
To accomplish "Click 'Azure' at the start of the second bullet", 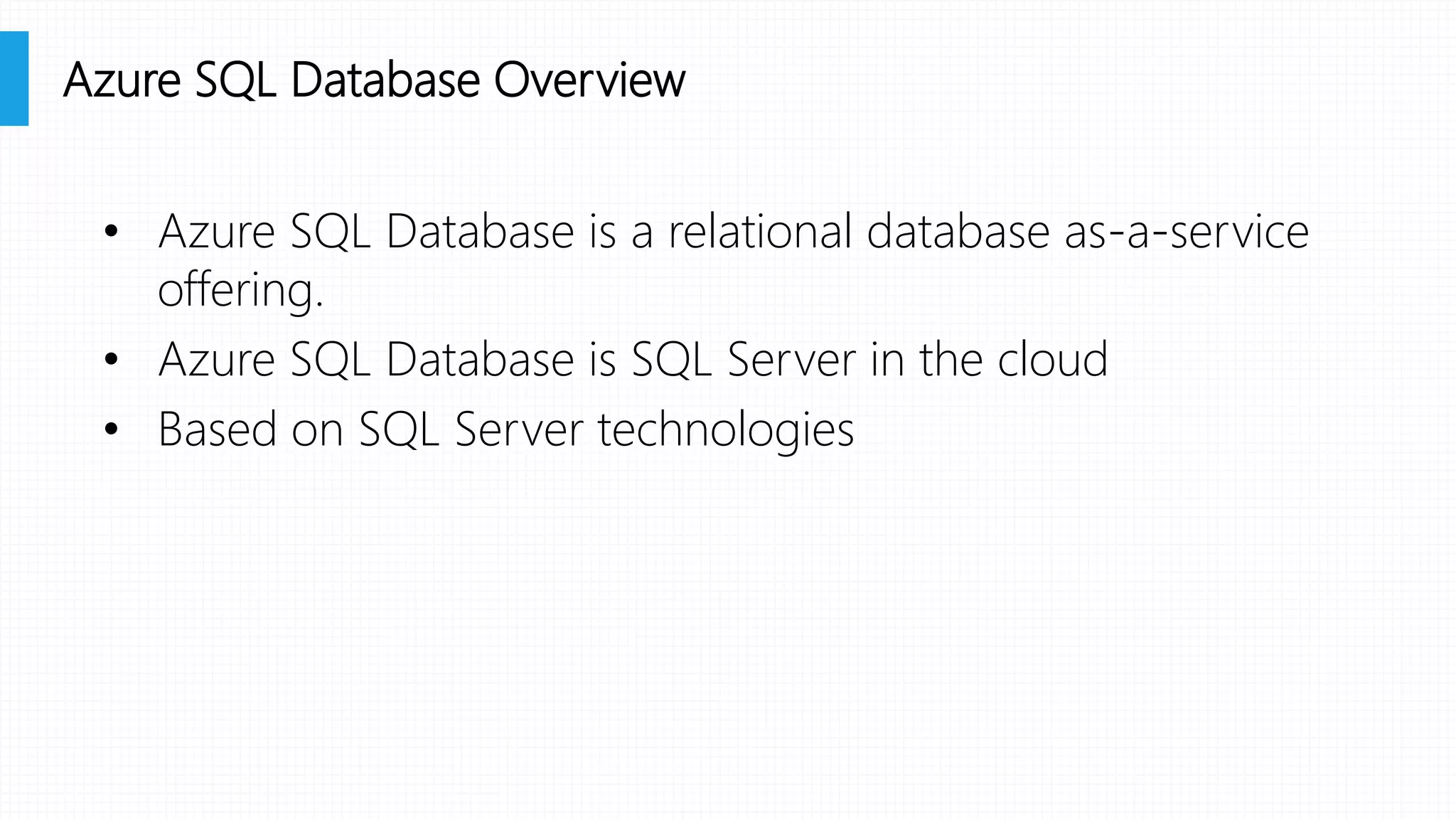I will pyautogui.click(x=217, y=359).
